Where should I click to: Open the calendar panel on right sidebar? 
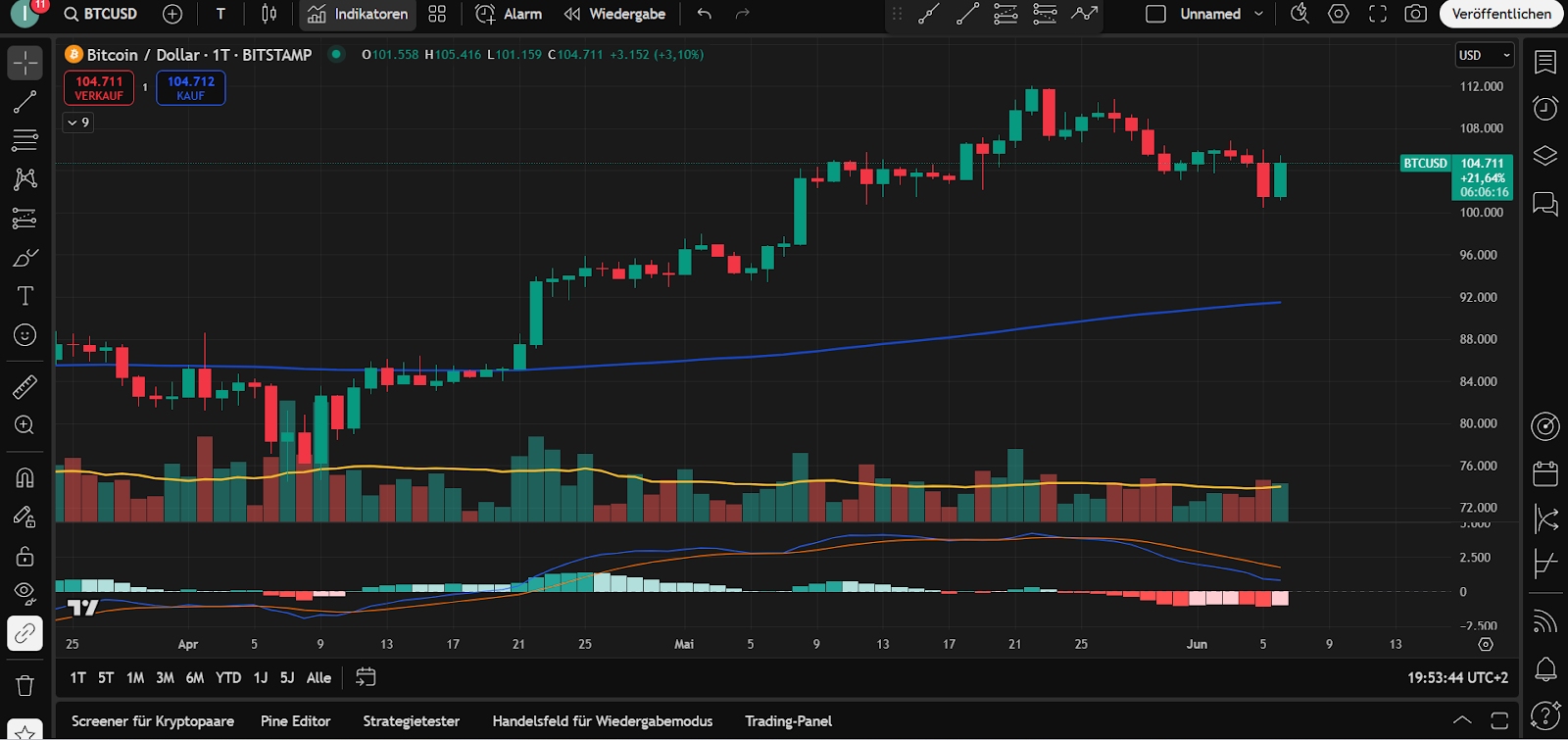coord(1545,473)
